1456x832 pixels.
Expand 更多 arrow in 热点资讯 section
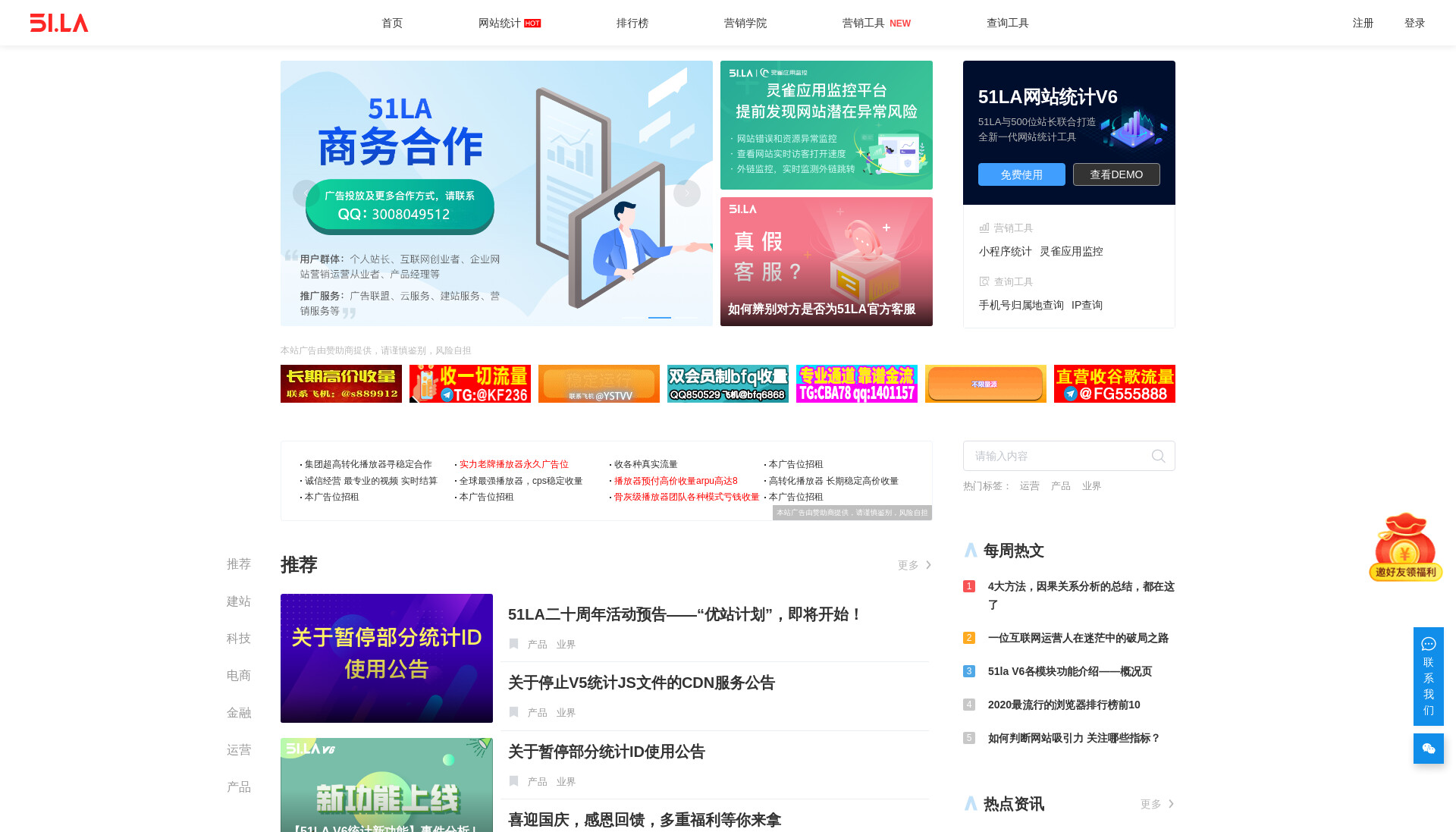pos(1171,804)
